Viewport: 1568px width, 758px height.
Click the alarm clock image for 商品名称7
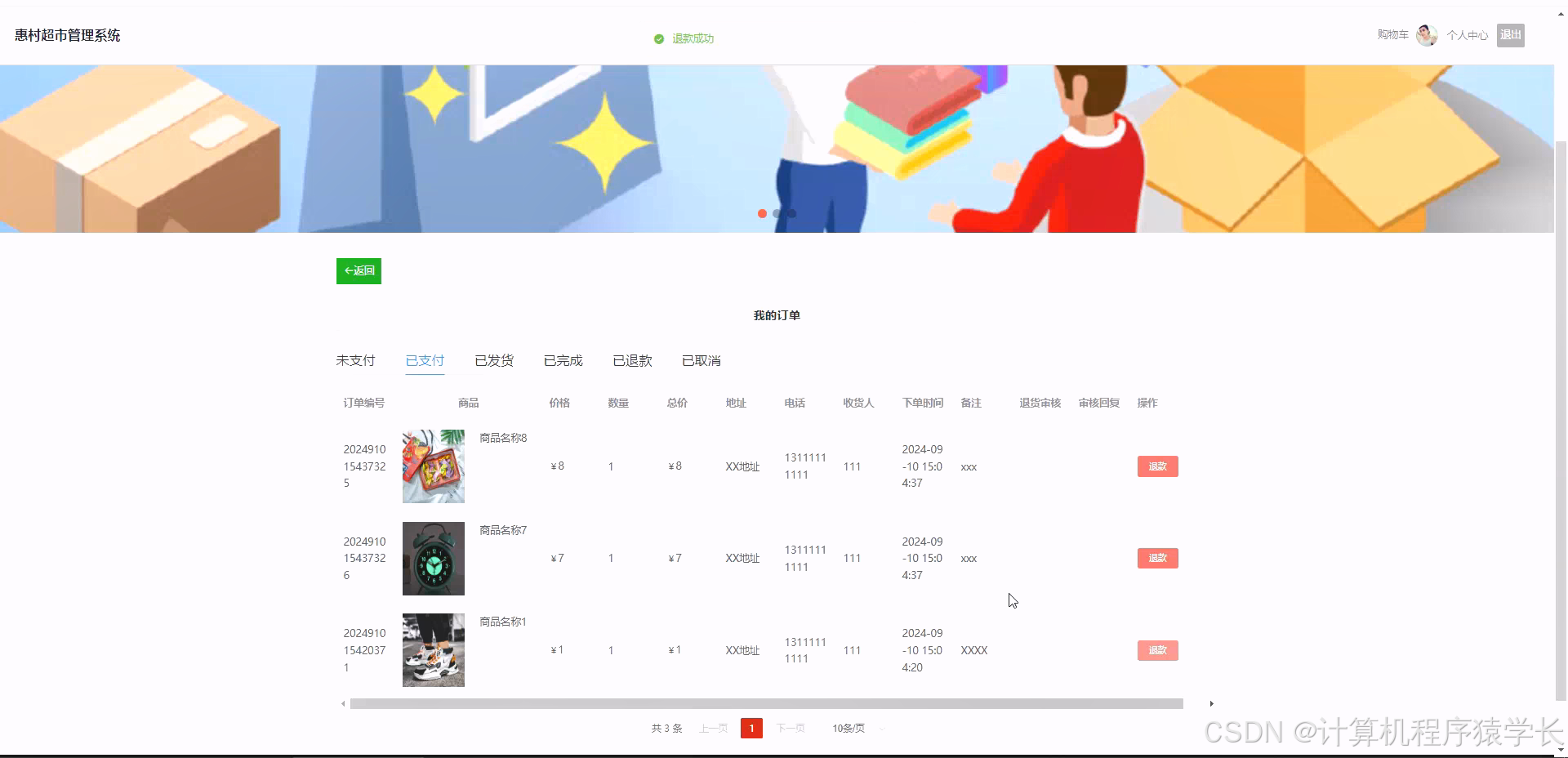coord(433,559)
